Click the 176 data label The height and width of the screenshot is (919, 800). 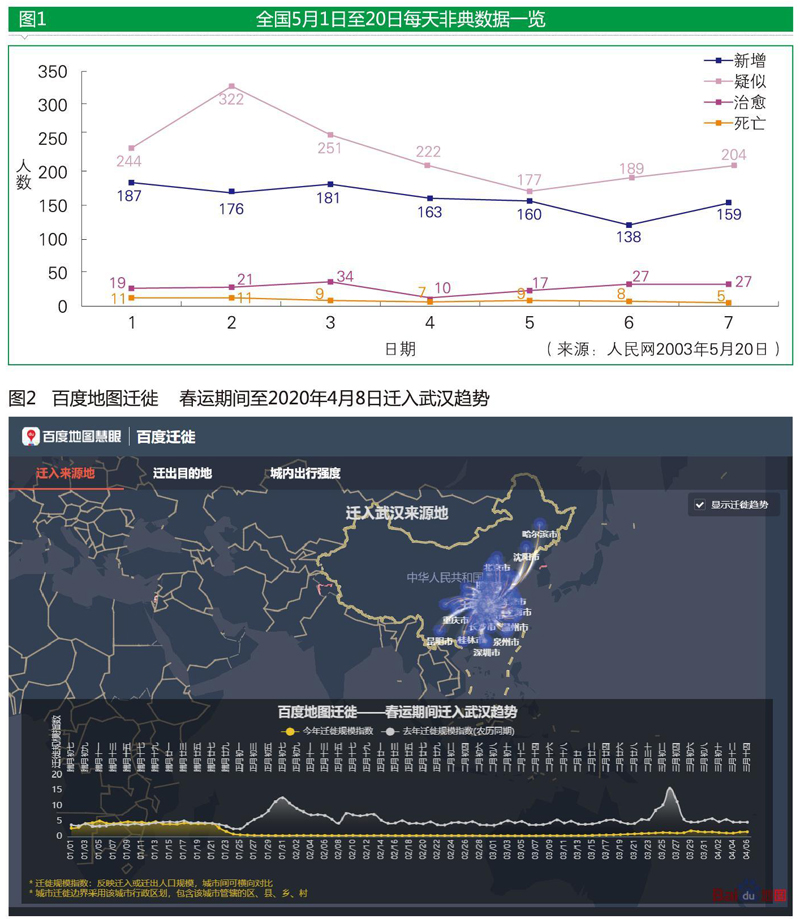231,209
